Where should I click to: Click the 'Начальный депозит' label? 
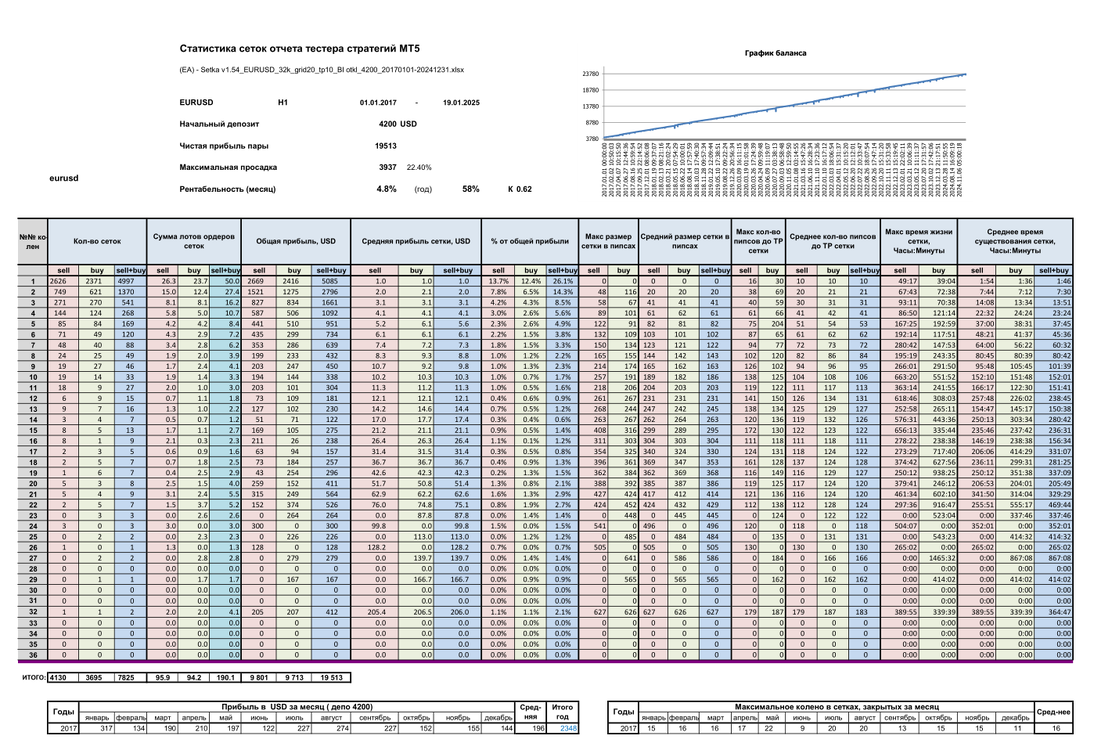tap(219, 124)
